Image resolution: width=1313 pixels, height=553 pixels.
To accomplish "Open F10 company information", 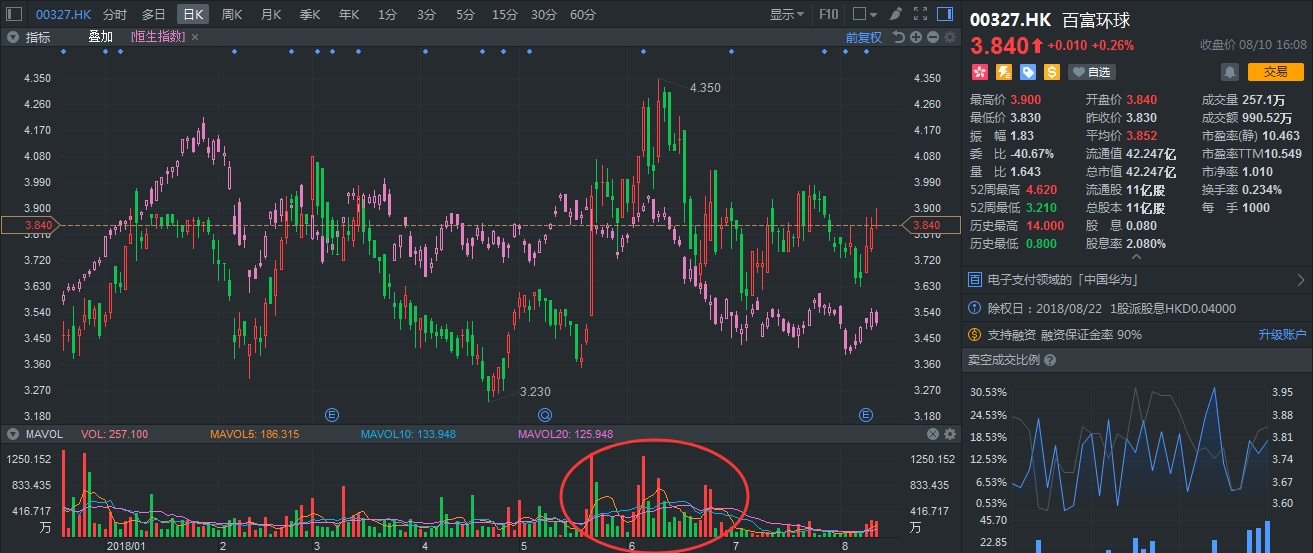I will [829, 14].
